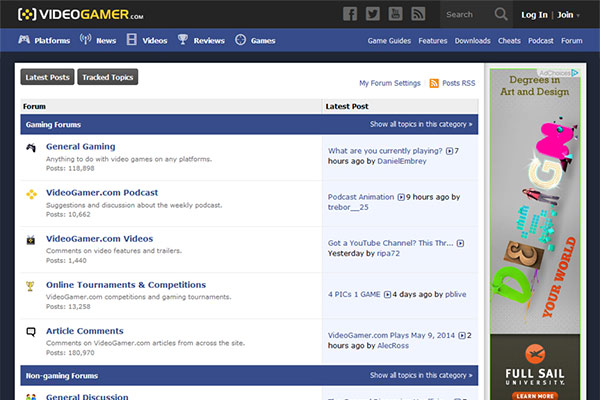
Task: Expand the Join dropdown arrow
Action: click(x=578, y=15)
